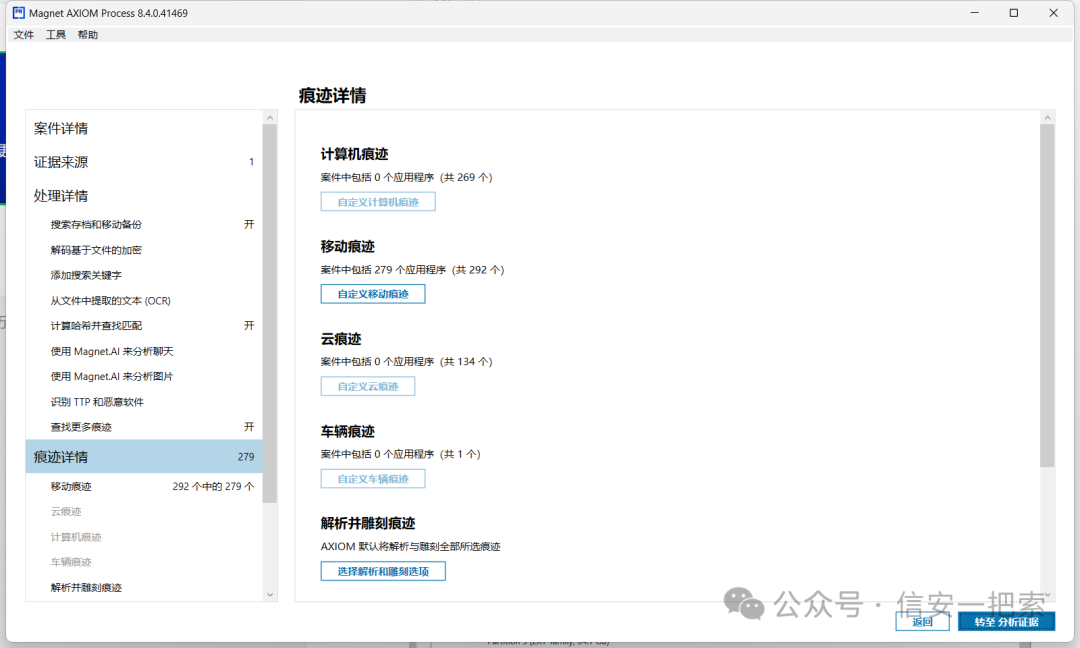Open 使用 Magnet.AI 来分析图片 option
1080x648 pixels.
[144, 377]
